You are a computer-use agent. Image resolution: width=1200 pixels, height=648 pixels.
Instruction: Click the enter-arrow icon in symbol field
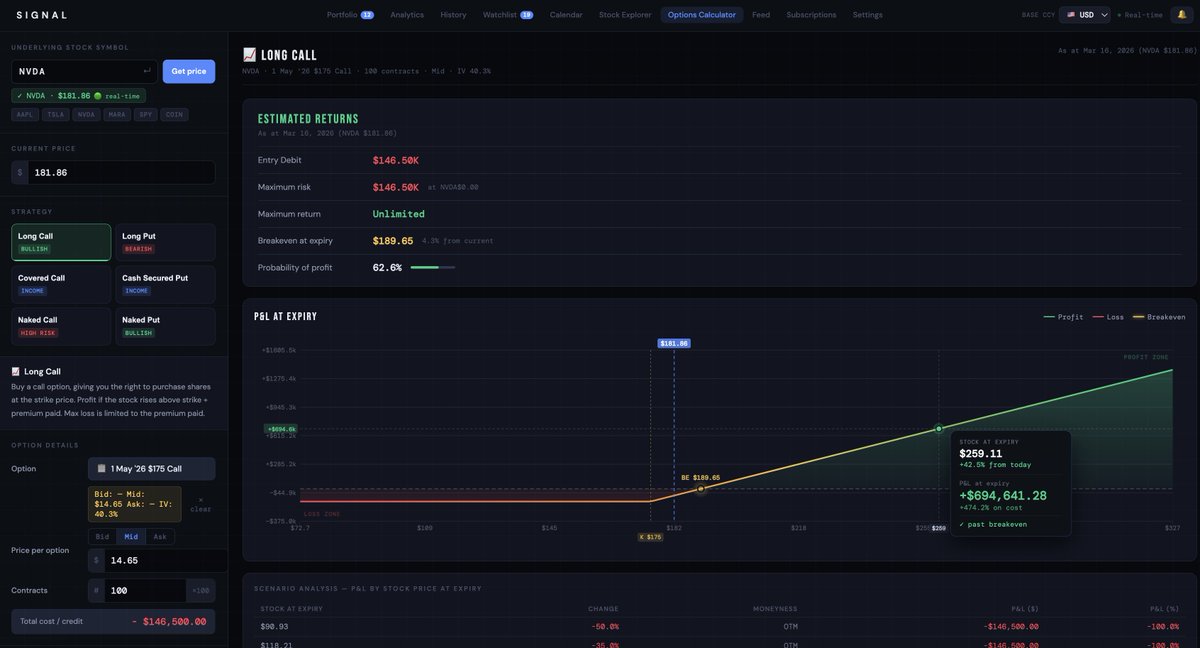pos(147,71)
